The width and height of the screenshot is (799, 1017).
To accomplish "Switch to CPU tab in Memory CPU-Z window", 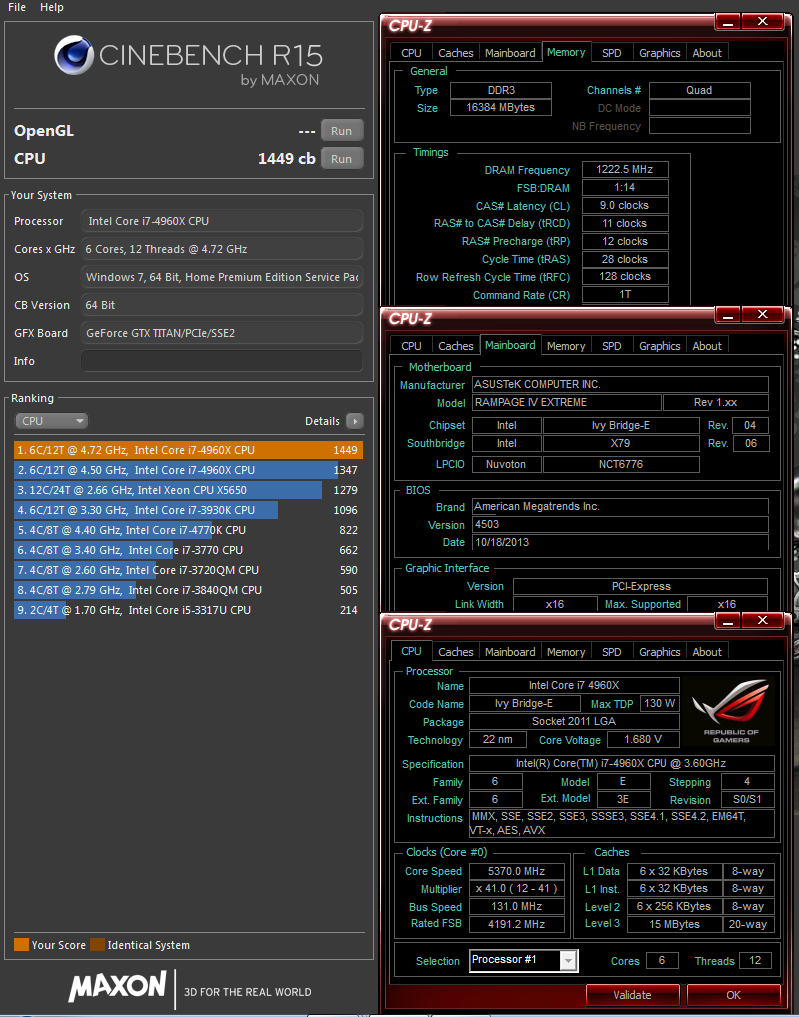I will click(411, 53).
